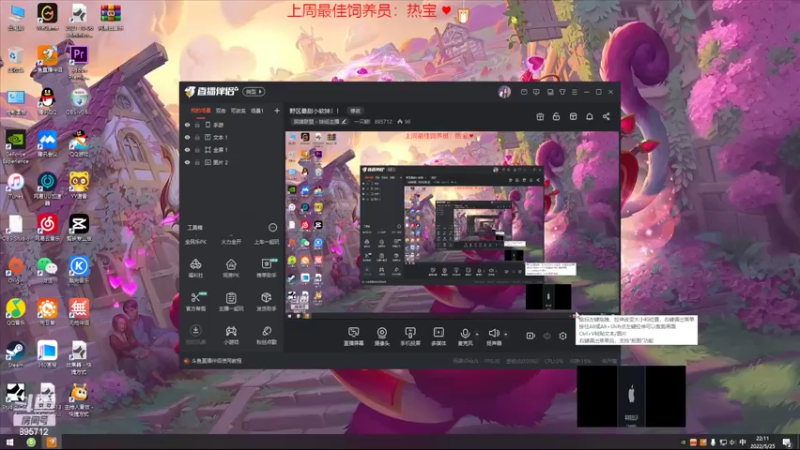The image size is (800, 450).
Task: Click the live preview canvas
Action: (x=452, y=225)
